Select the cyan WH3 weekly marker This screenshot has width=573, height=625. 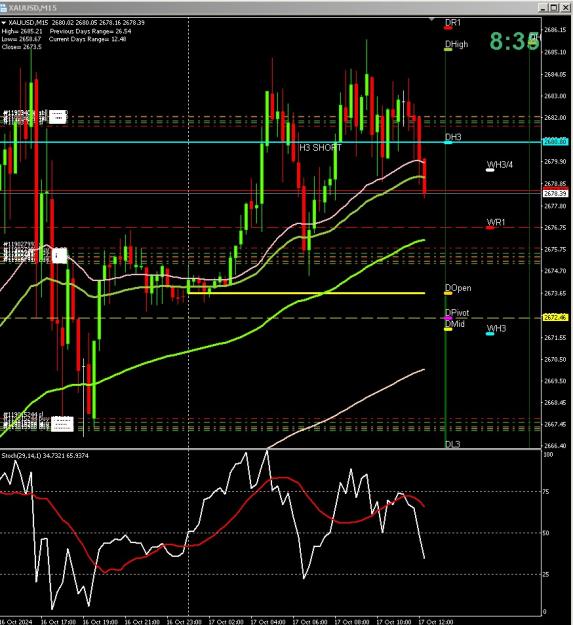490,334
